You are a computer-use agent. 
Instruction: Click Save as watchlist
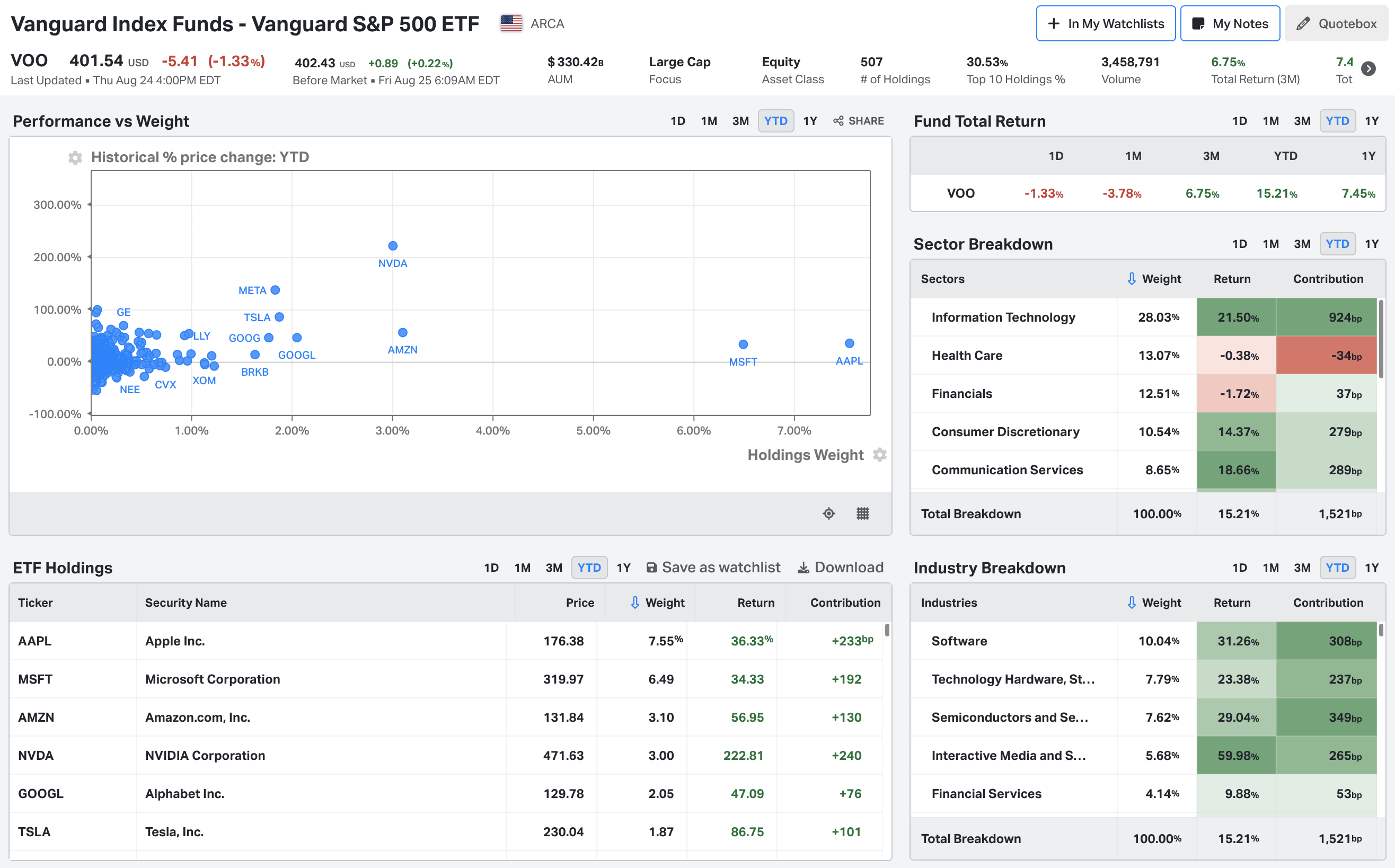click(x=713, y=567)
